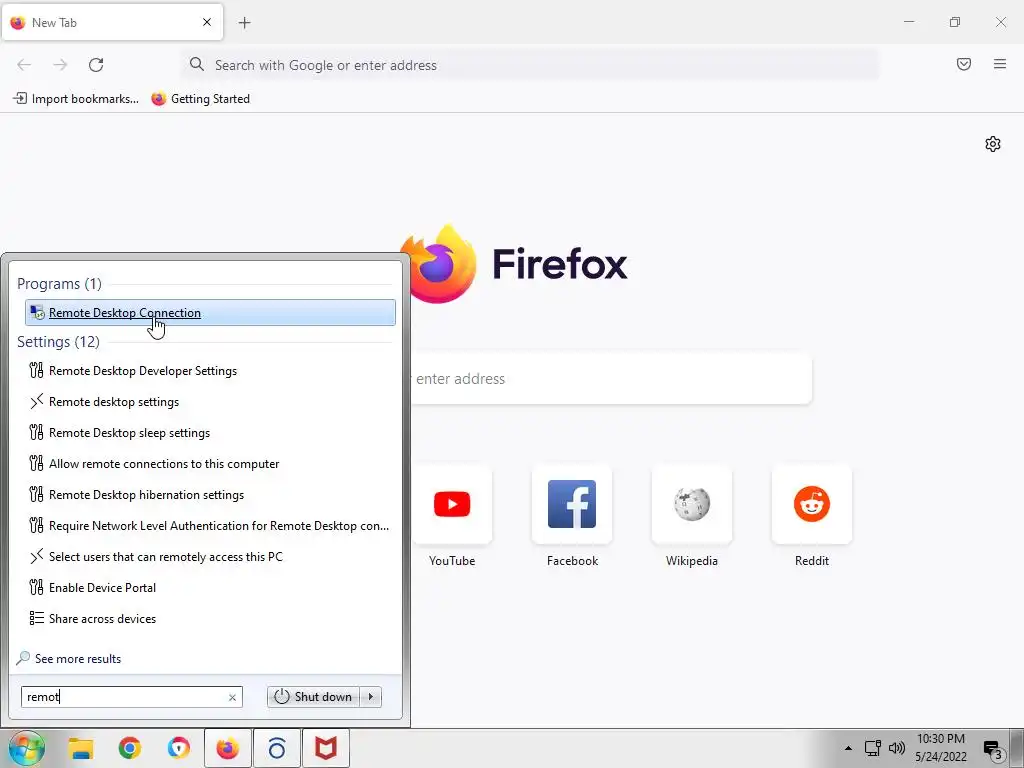Image resolution: width=1024 pixels, height=768 pixels.
Task: Show hidden system tray icons
Action: click(x=848, y=748)
